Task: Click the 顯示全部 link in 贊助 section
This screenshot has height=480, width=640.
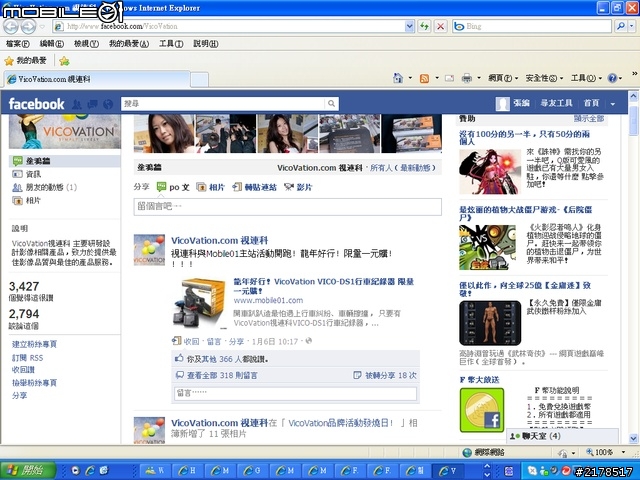Action: tap(589, 118)
